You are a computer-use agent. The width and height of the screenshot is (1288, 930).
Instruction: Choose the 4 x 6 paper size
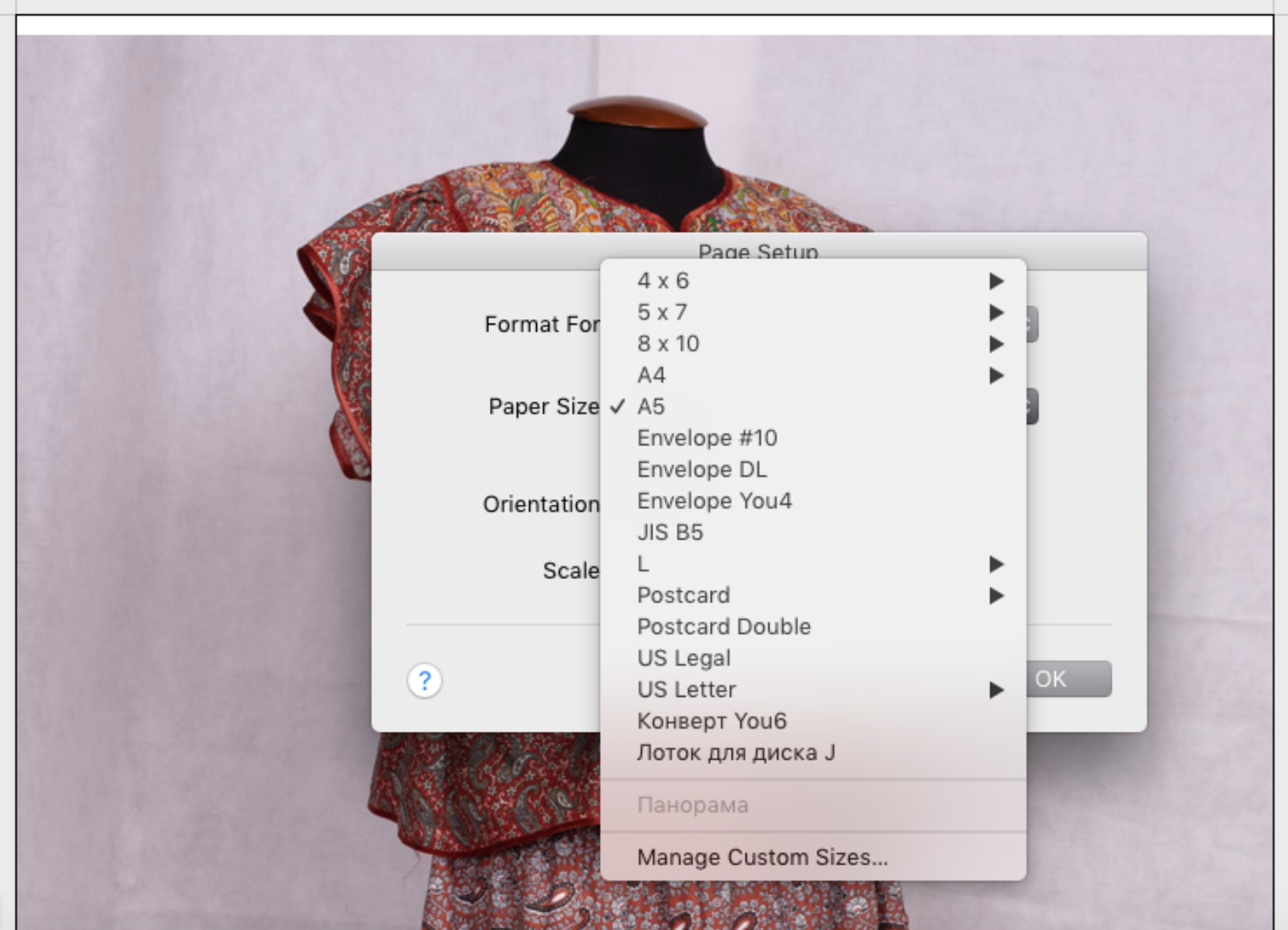coord(813,281)
